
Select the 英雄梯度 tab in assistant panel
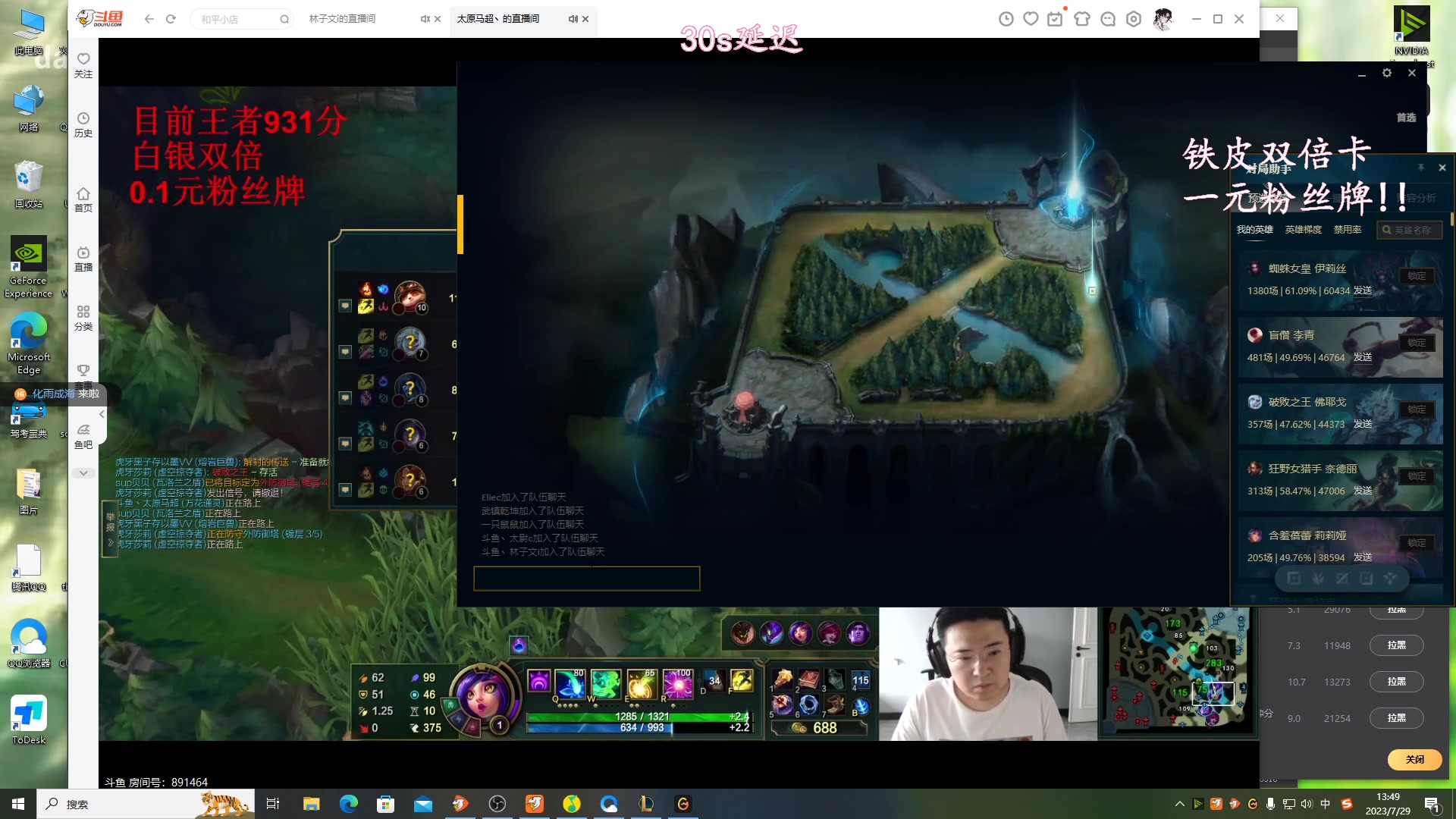pyautogui.click(x=1303, y=230)
